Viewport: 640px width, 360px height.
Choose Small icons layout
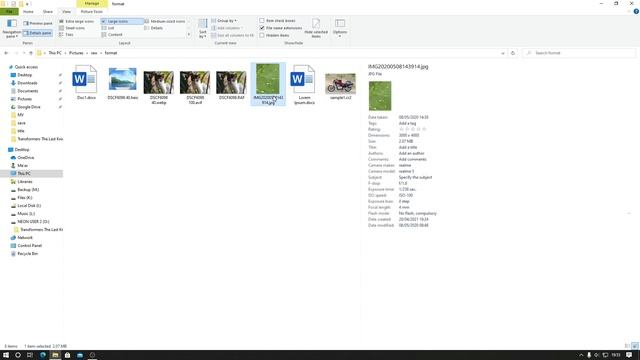click(x=72, y=28)
